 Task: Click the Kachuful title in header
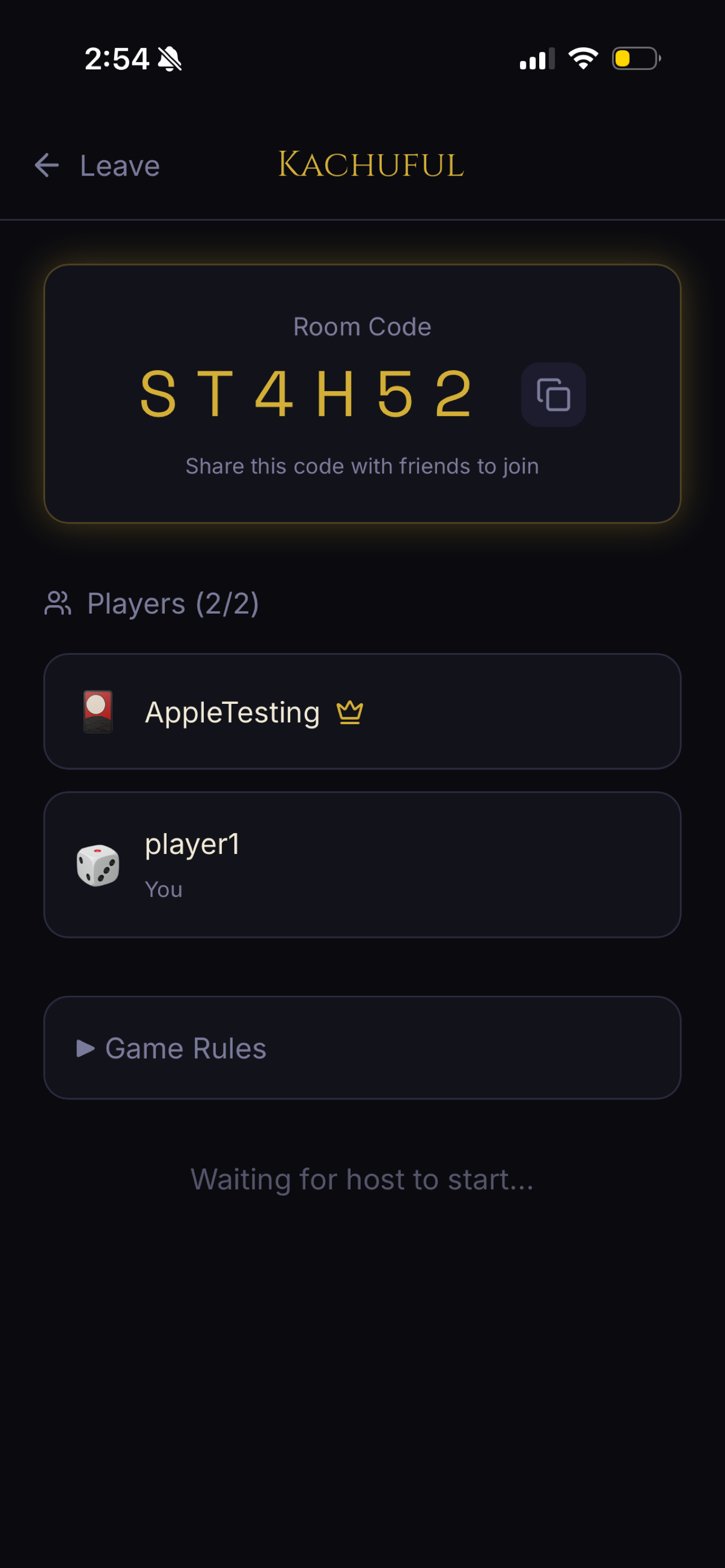click(371, 164)
